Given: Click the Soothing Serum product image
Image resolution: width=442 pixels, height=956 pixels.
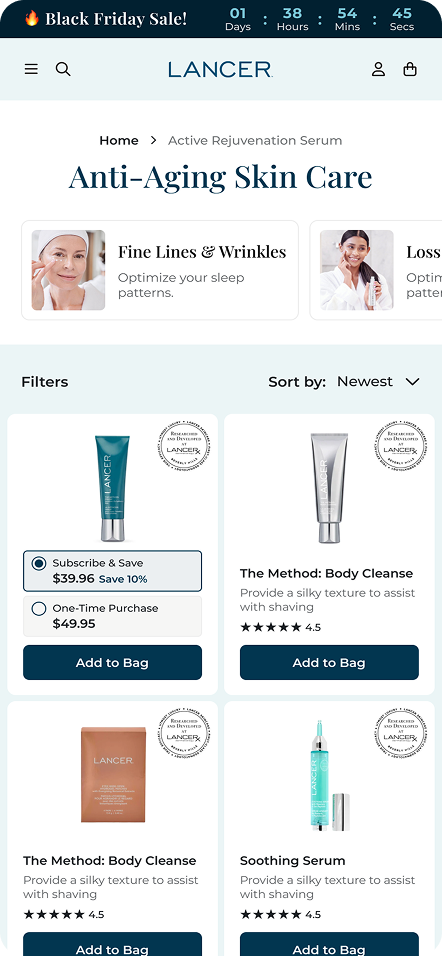Looking at the screenshot, I should click(329, 775).
